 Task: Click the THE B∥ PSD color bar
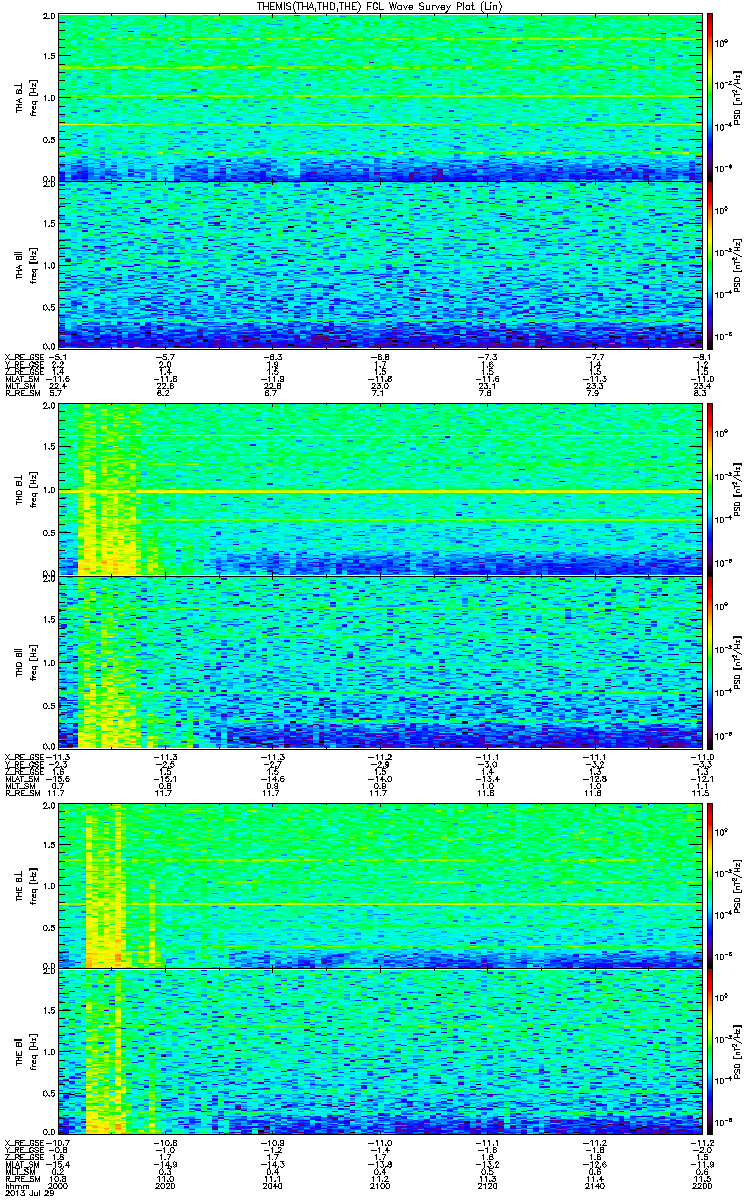(x=709, y=1054)
